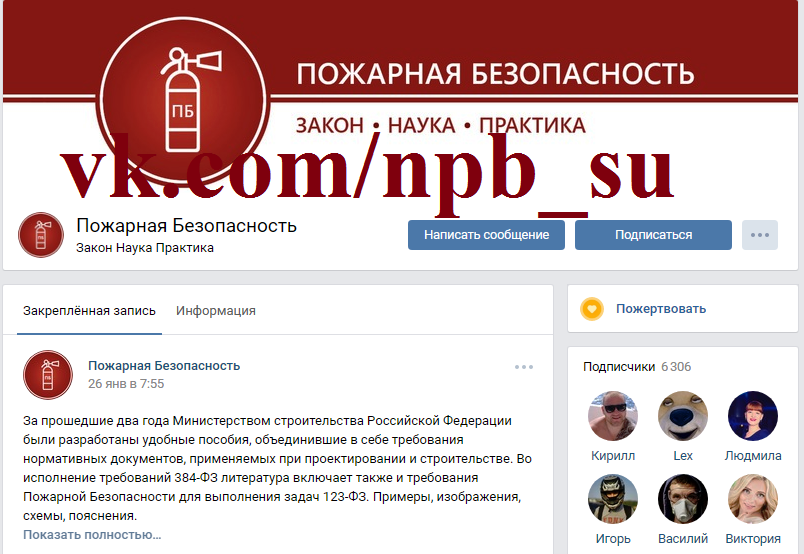Select the Закреплённая запись tab
The height and width of the screenshot is (554, 804).
pos(89,311)
